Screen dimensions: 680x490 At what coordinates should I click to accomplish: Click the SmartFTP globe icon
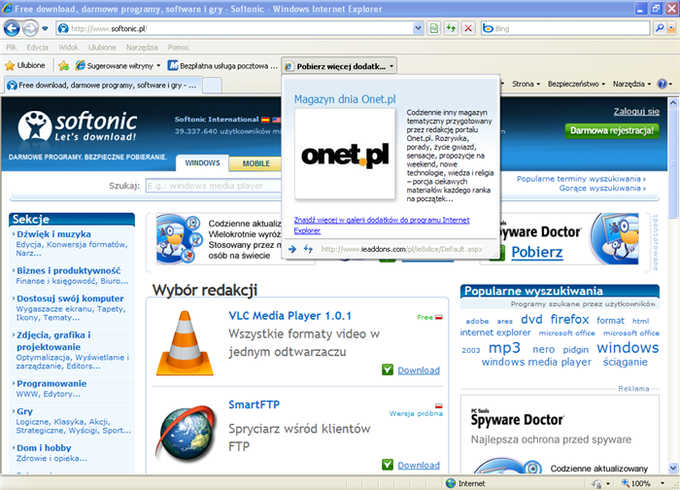coord(187,432)
